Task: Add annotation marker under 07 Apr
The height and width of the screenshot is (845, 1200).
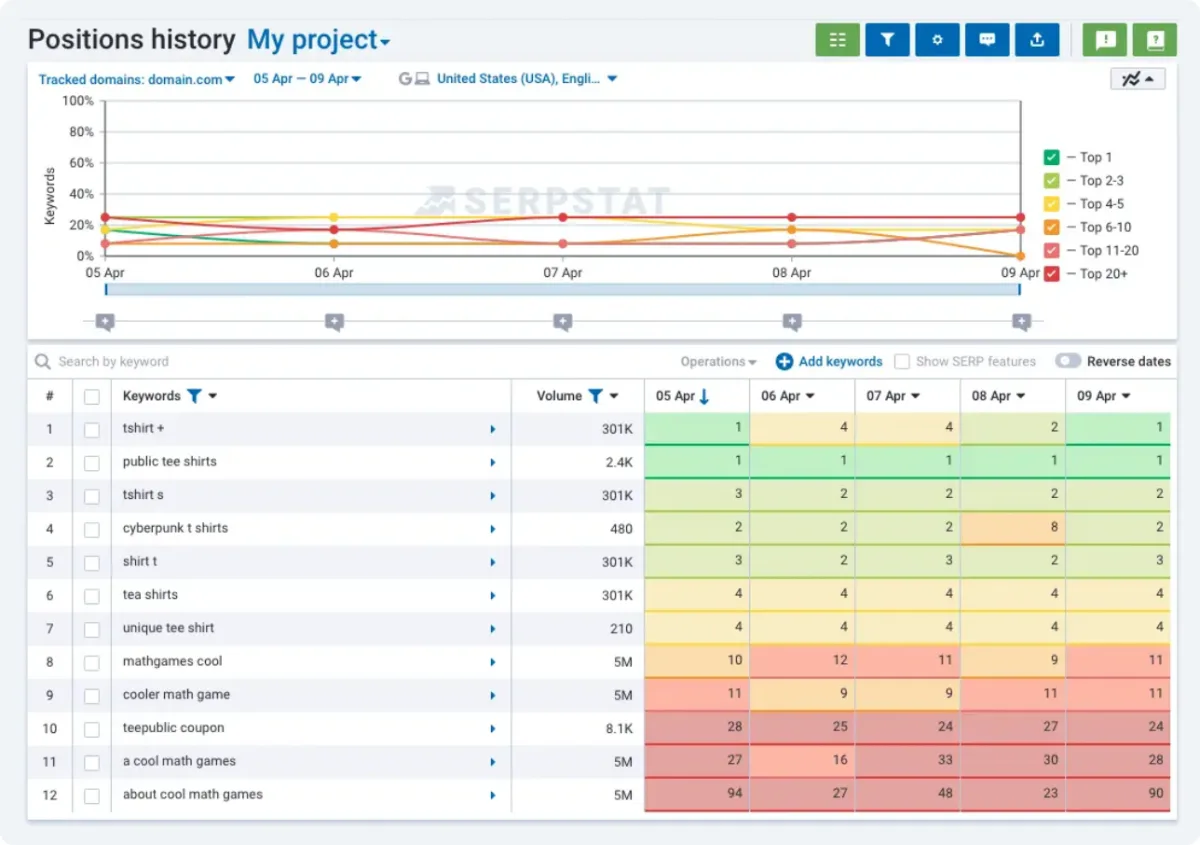Action: pyautogui.click(x=563, y=322)
